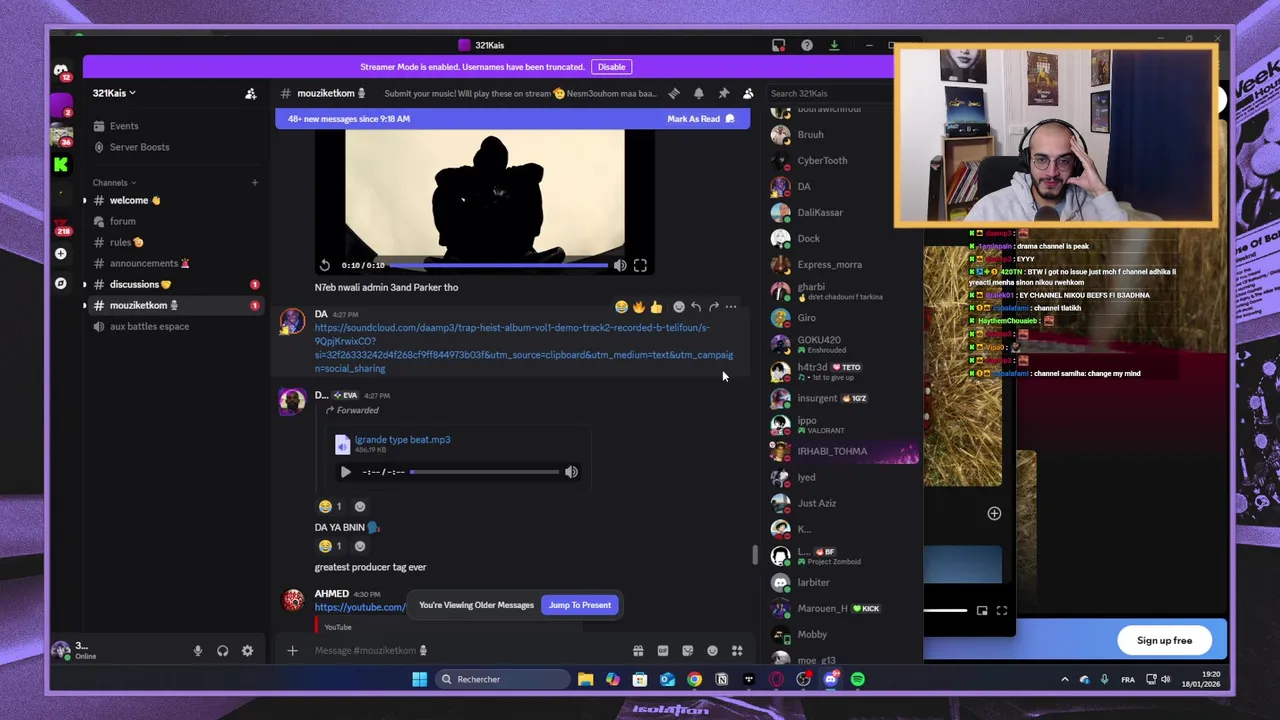Viewport: 1280px width, 720px height.
Task: Enter fullscreen on the video player
Action: coord(640,265)
